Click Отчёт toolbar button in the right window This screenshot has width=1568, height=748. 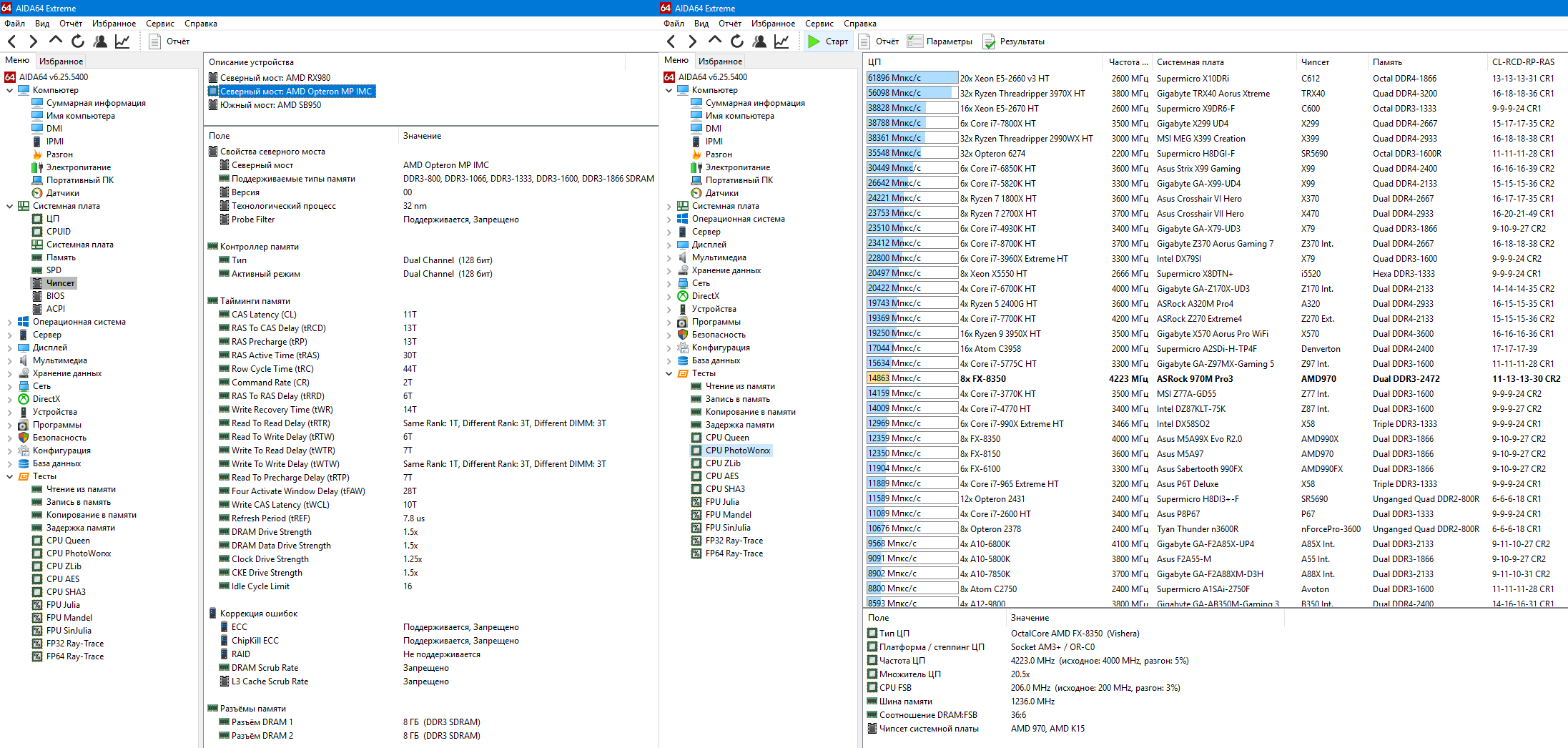[879, 41]
